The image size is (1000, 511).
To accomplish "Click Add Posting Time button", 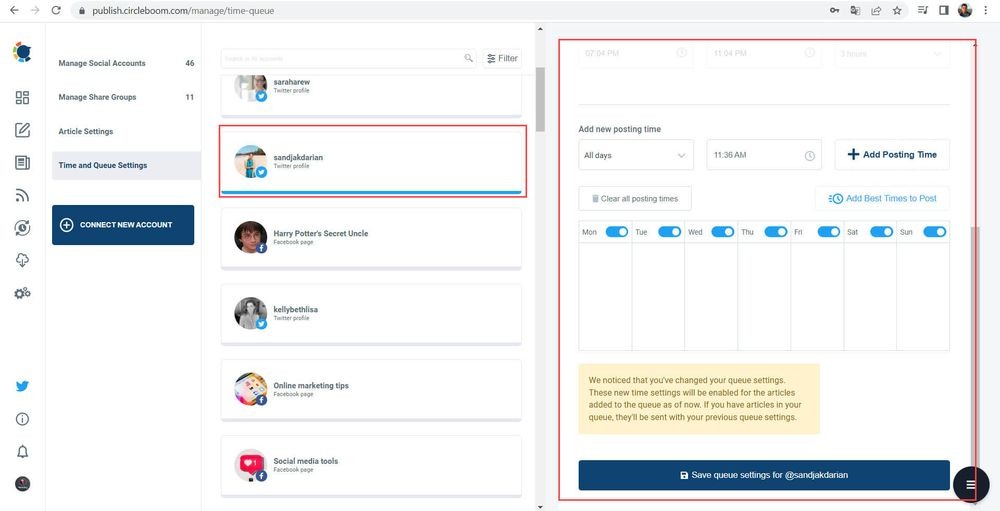I will (x=892, y=154).
